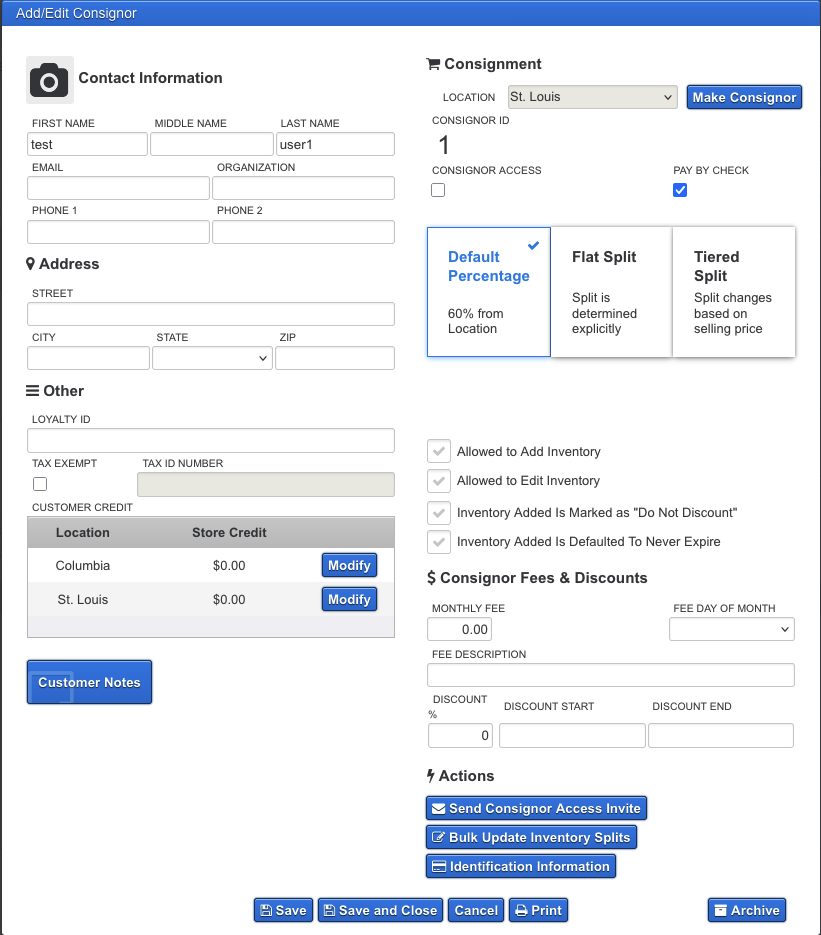
Task: Click the Monthly Fee field
Action: tap(460, 629)
